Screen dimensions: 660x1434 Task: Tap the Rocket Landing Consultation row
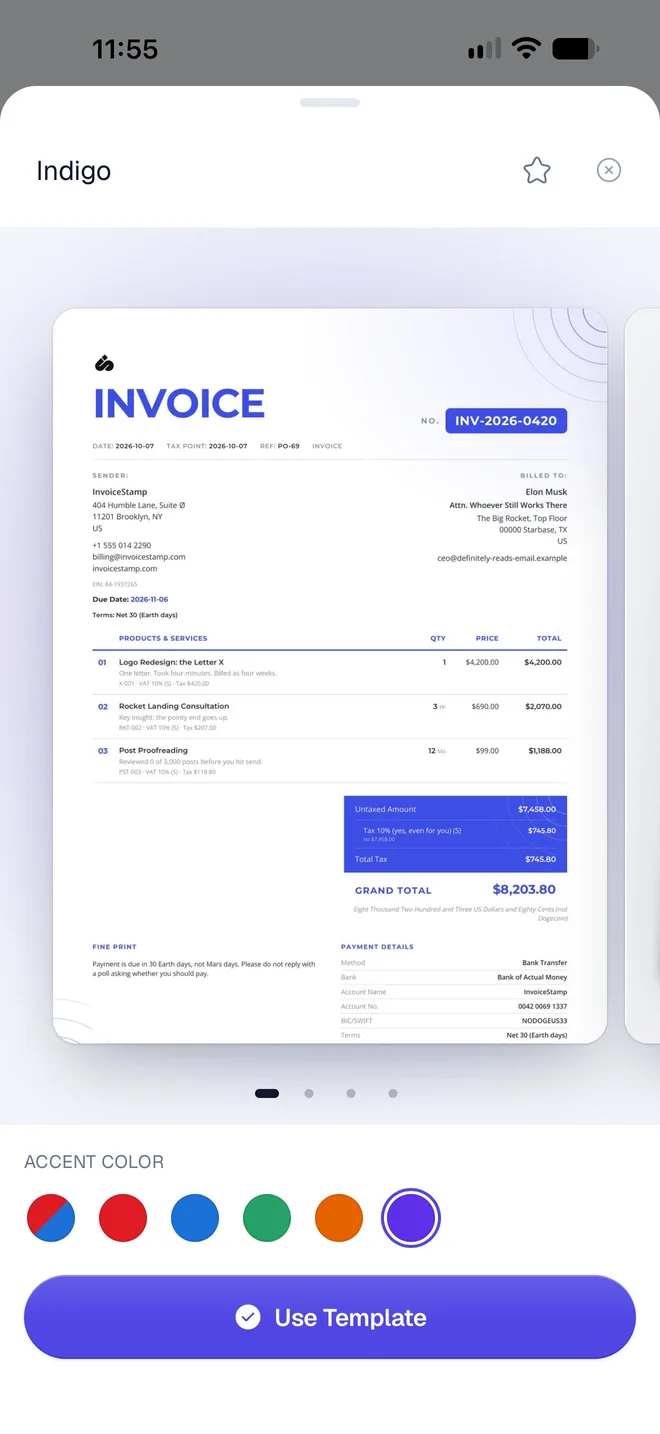point(330,716)
